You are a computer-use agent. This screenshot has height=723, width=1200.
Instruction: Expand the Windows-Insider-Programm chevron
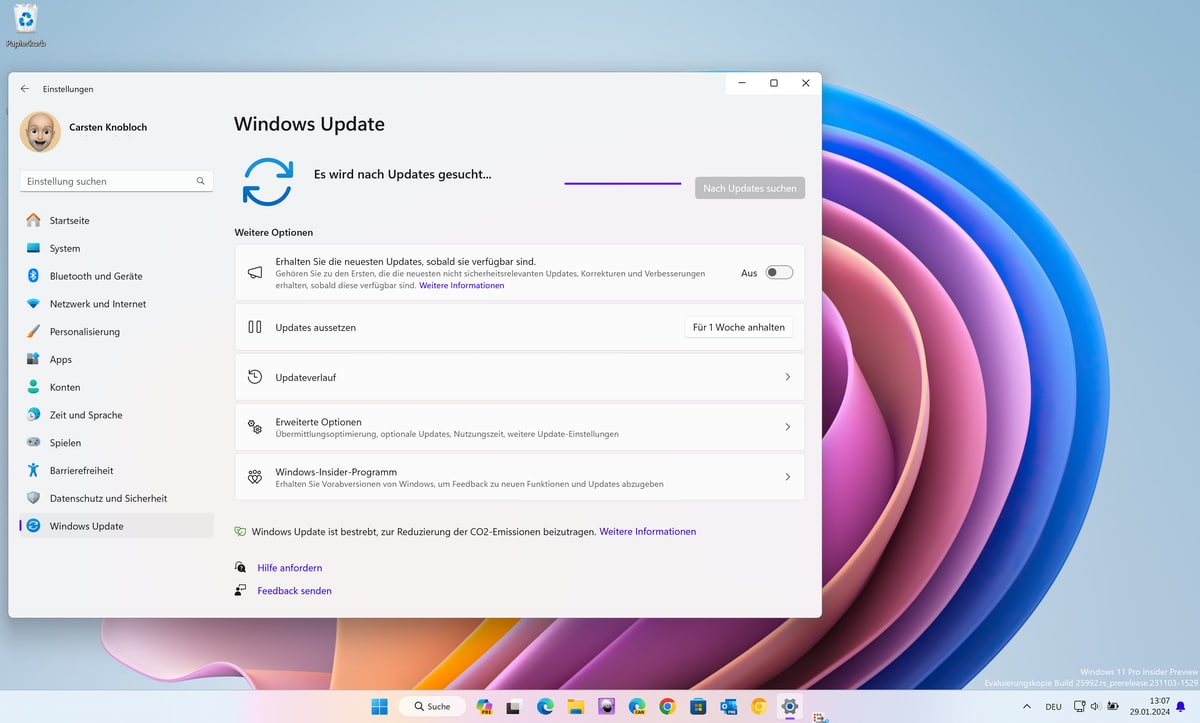tap(788, 477)
